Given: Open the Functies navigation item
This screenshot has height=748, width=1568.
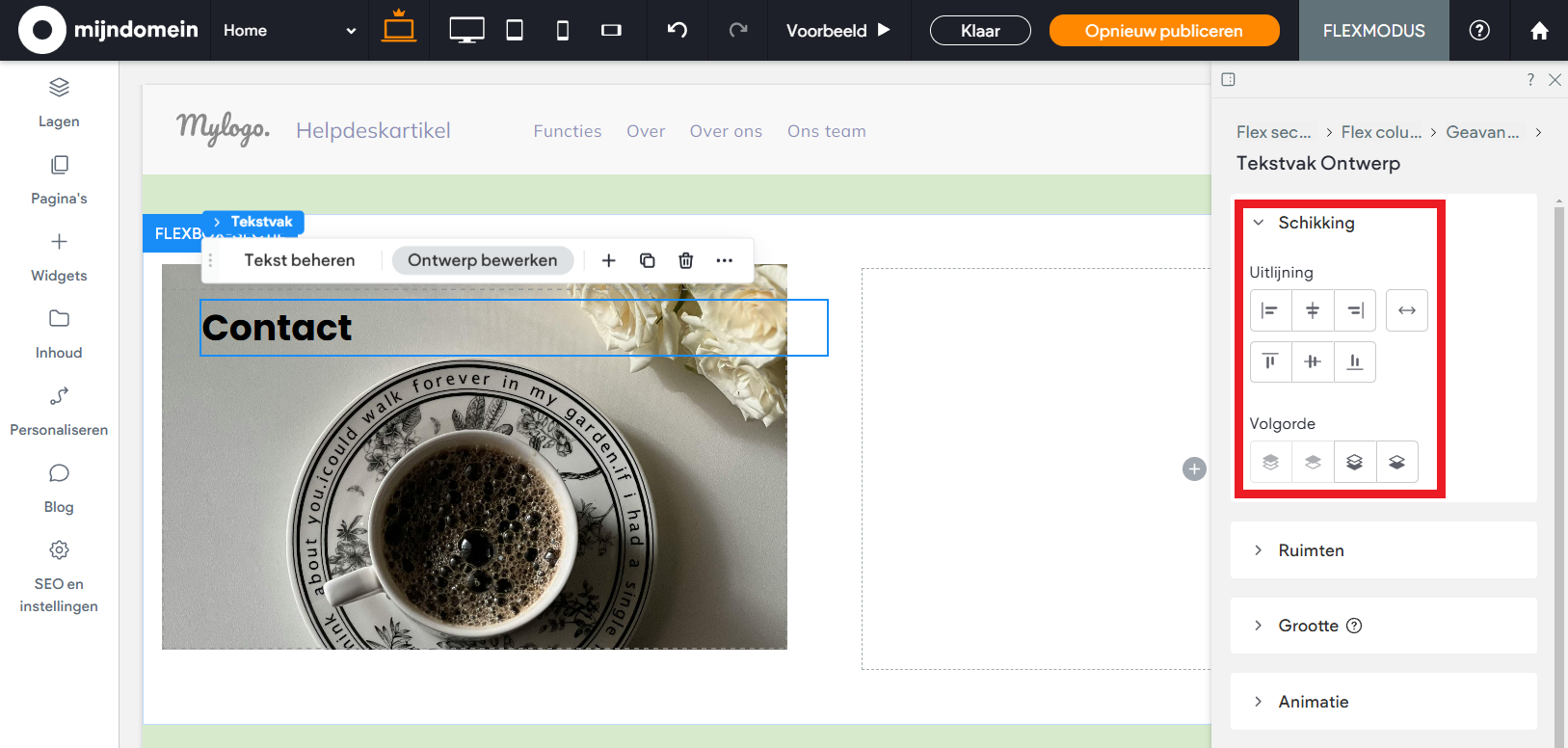Looking at the screenshot, I should [568, 131].
